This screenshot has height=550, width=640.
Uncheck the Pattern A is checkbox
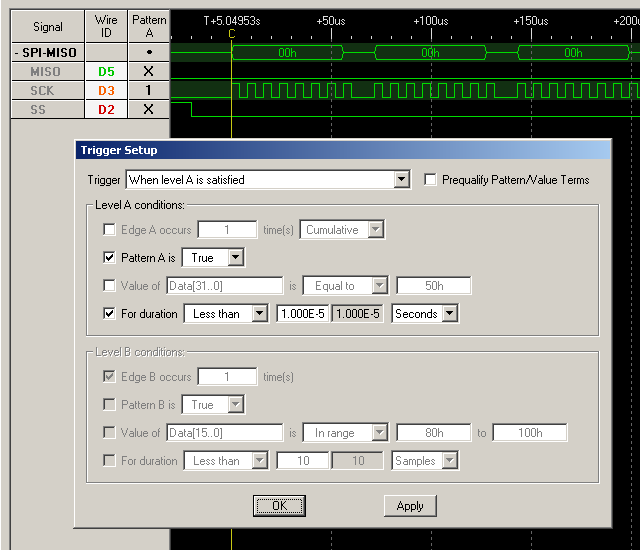pyautogui.click(x=110, y=258)
